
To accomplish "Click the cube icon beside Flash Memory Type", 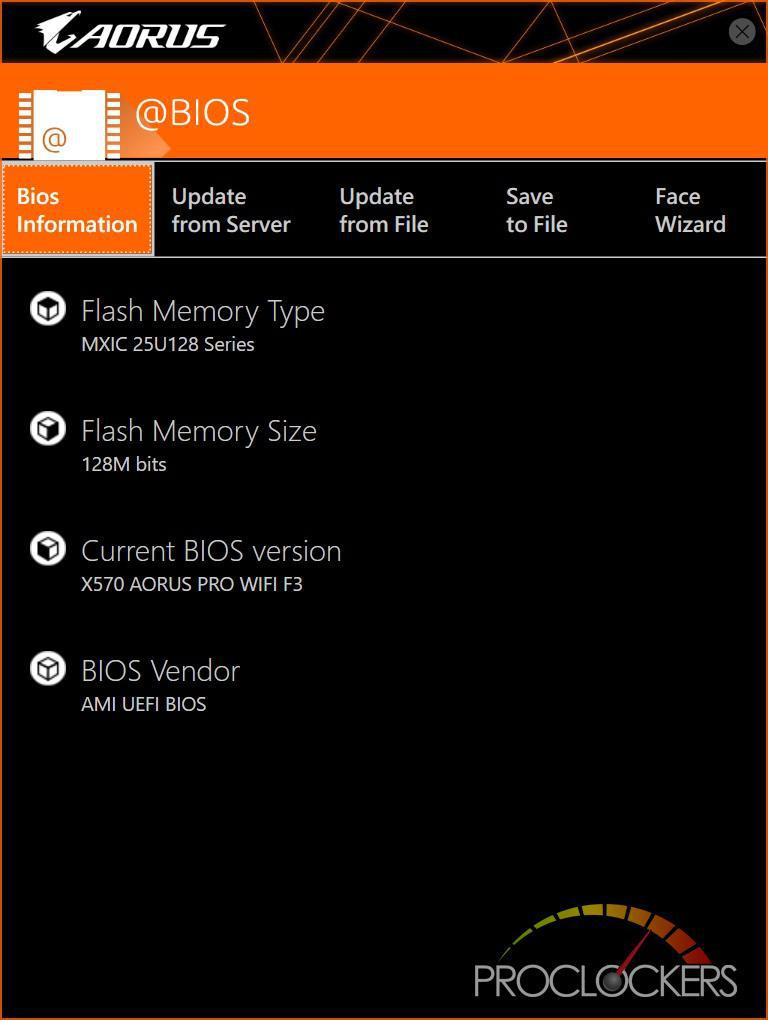I will tap(48, 309).
